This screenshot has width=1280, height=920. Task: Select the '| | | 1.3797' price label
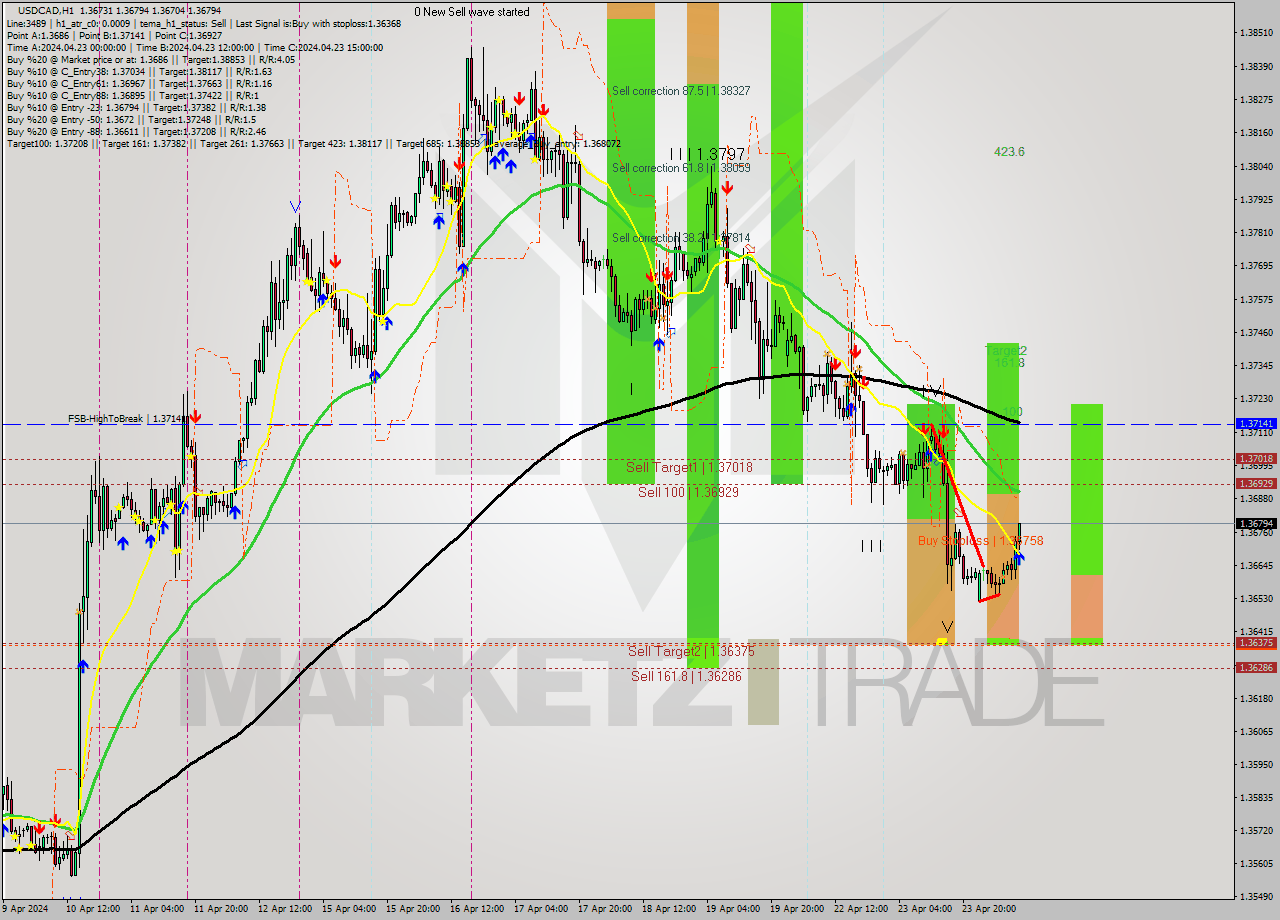(707, 154)
